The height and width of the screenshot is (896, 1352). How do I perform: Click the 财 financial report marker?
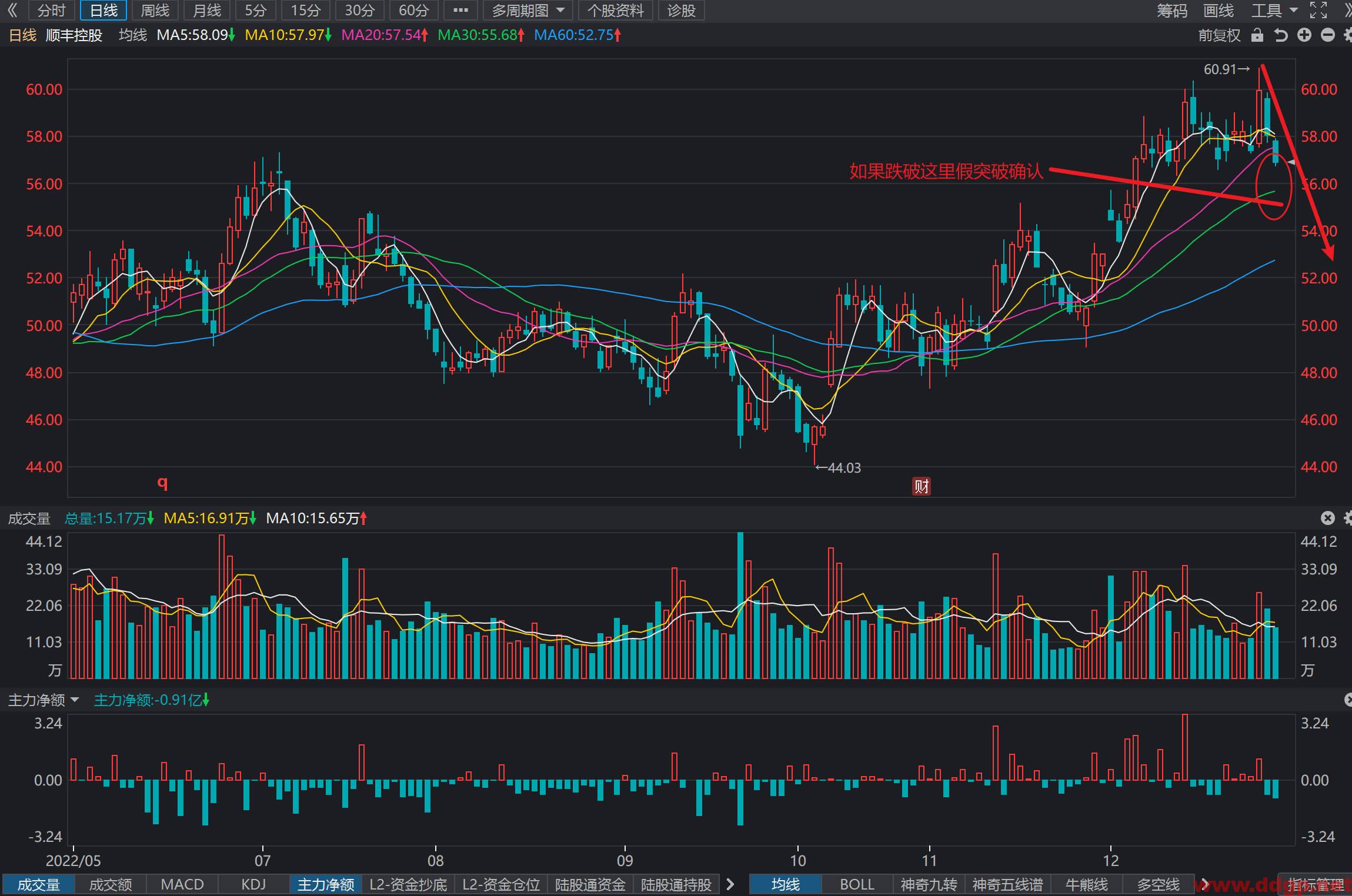pos(922,486)
